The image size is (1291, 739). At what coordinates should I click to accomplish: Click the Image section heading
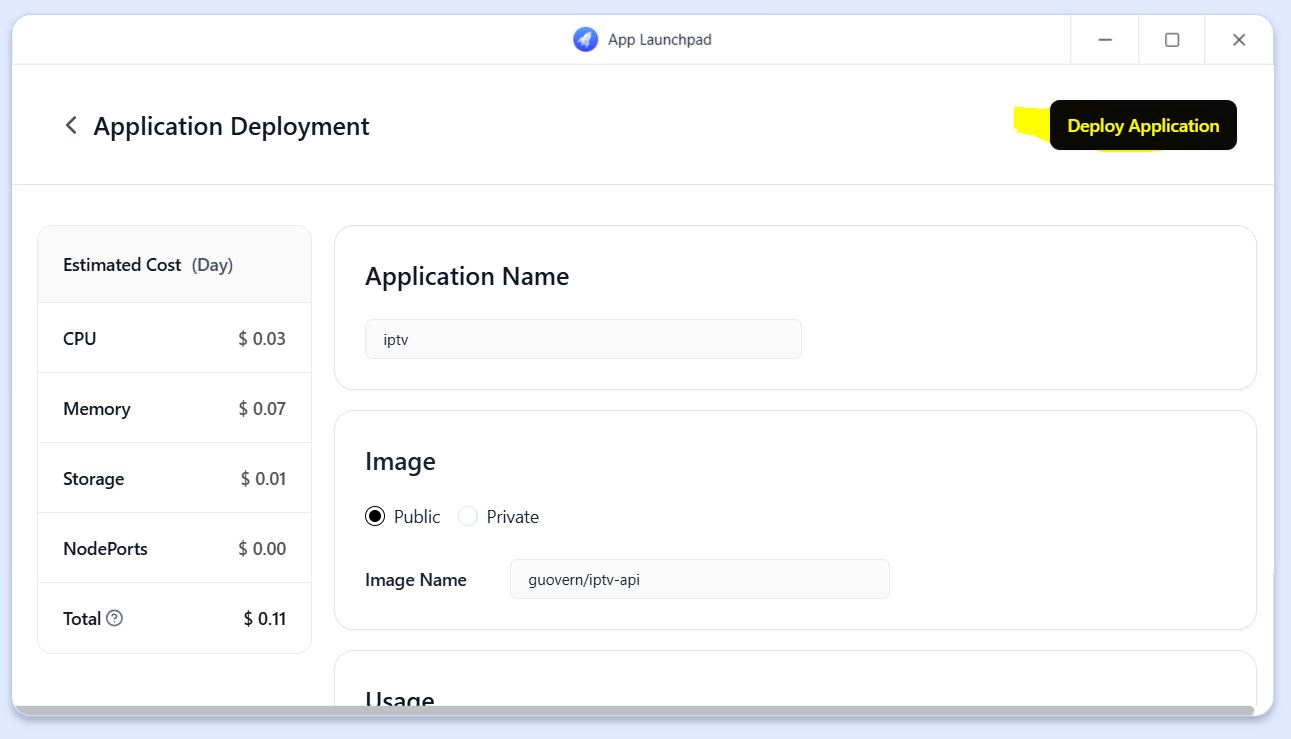click(400, 461)
